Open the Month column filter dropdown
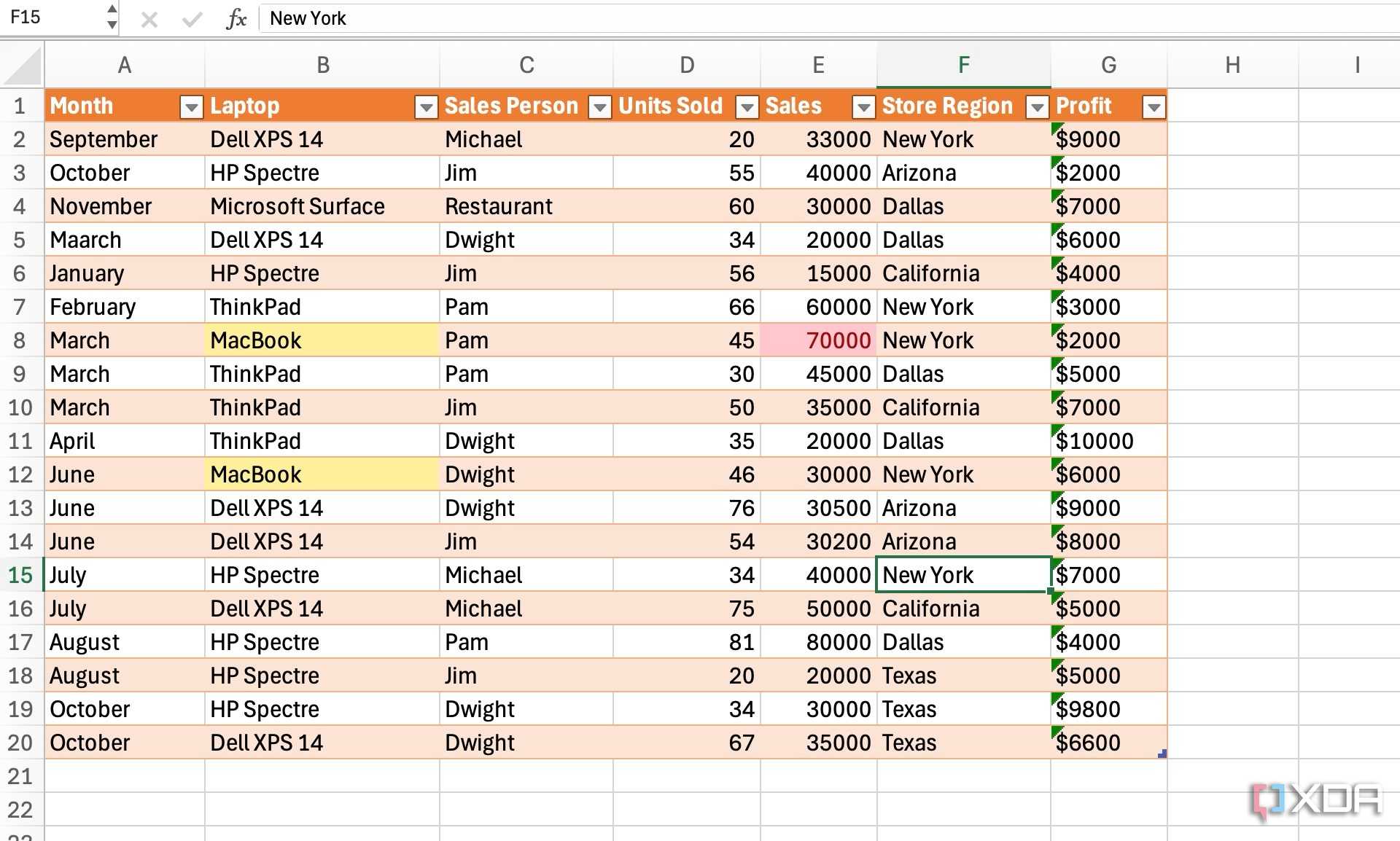 191,108
